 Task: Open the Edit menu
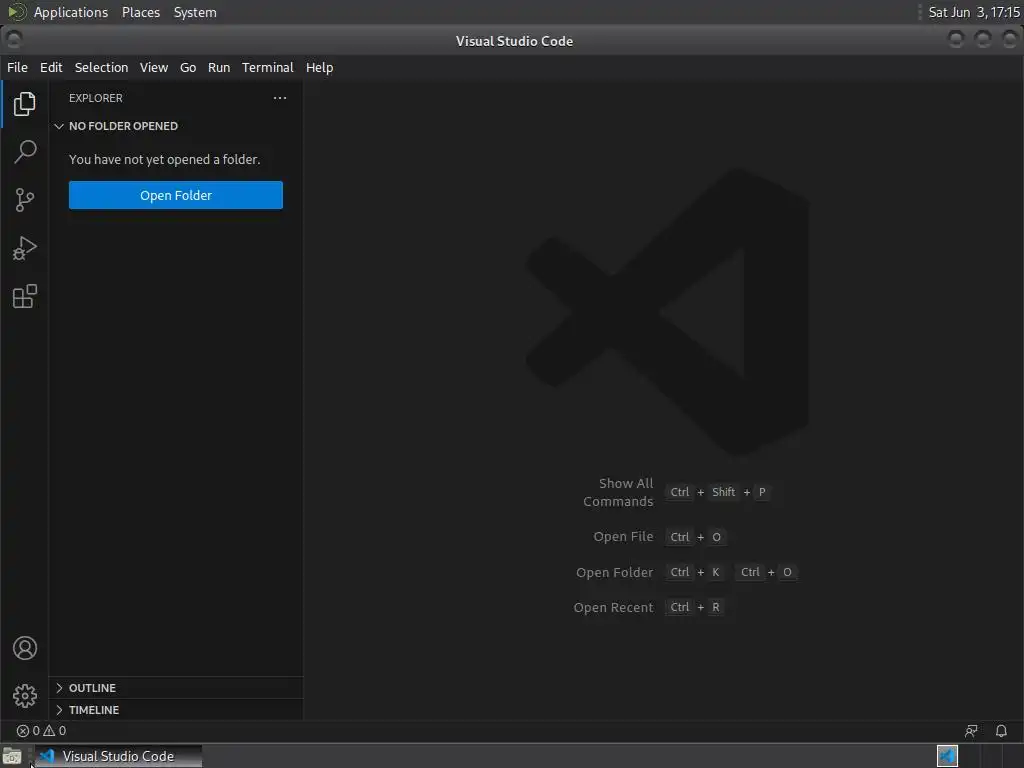pos(51,67)
